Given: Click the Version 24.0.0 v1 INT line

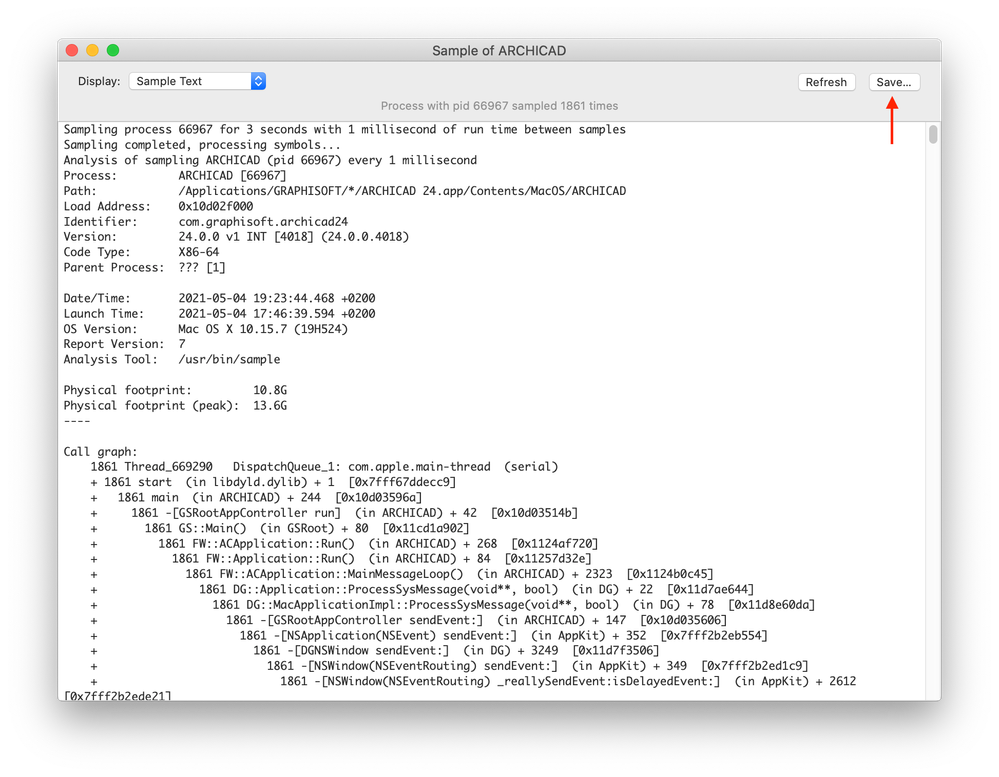Looking at the screenshot, I should 236,237.
